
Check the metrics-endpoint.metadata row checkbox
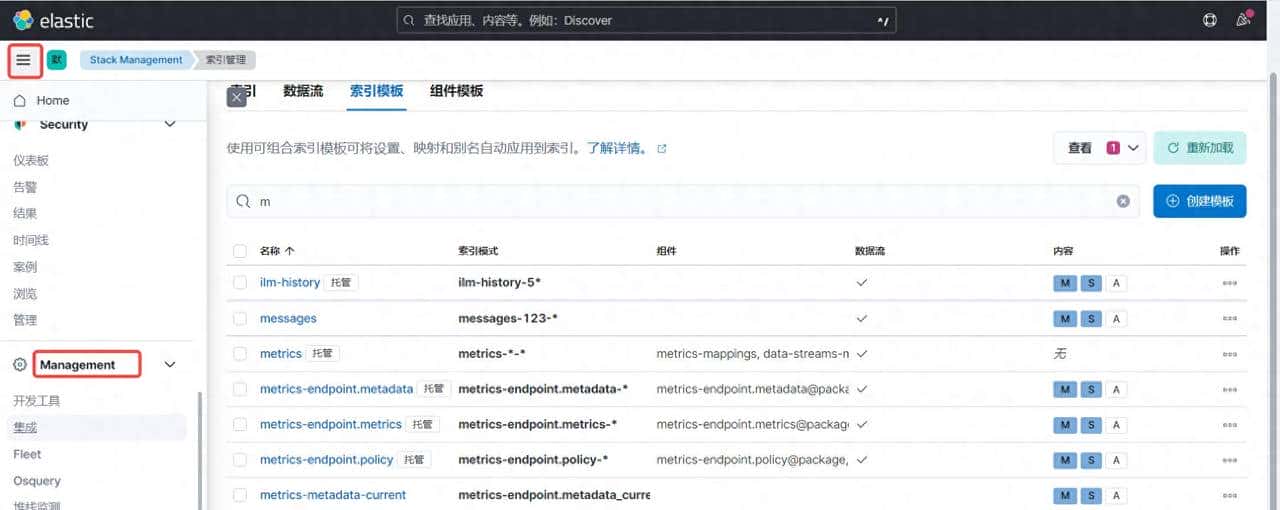[240, 389]
